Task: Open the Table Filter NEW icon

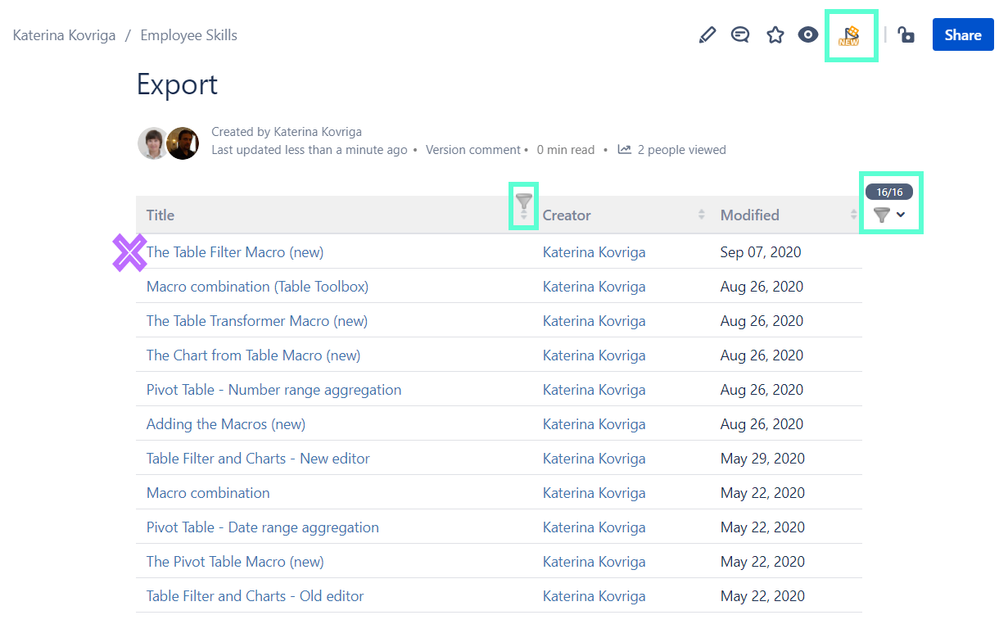Action: (850, 36)
